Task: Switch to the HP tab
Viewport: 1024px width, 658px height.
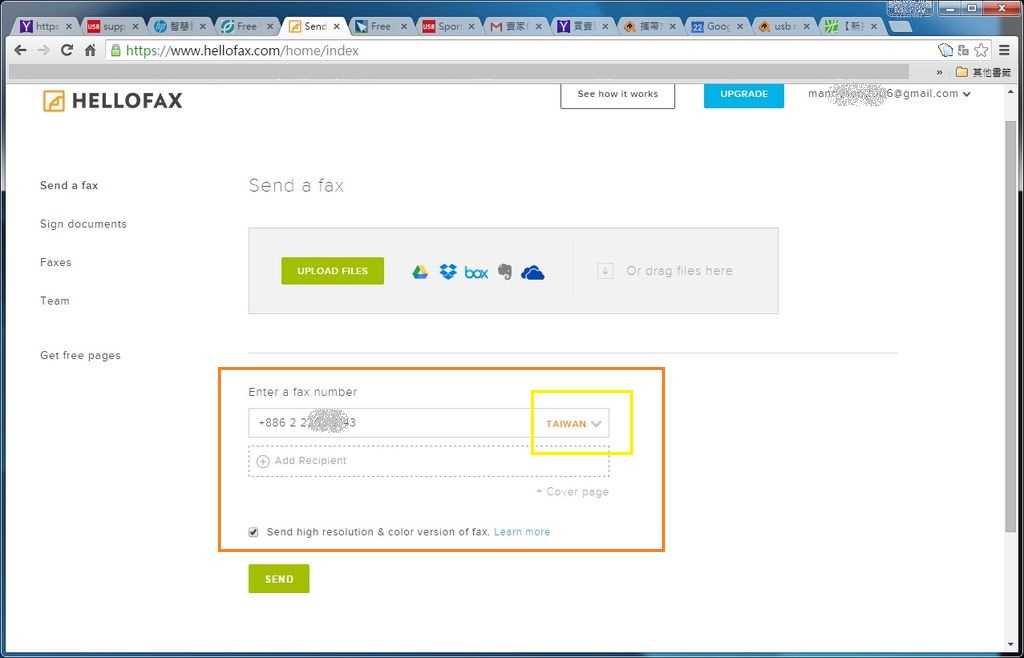Action: [181, 27]
